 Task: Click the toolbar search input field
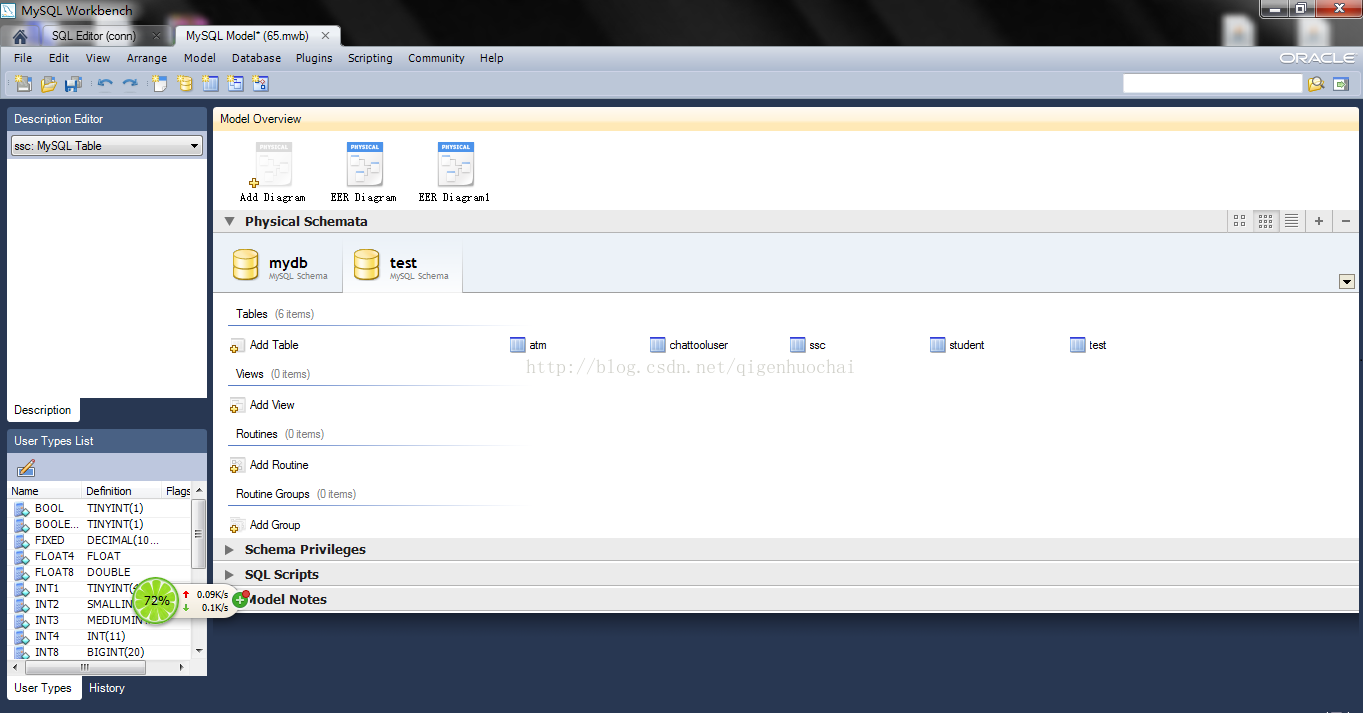point(1212,84)
